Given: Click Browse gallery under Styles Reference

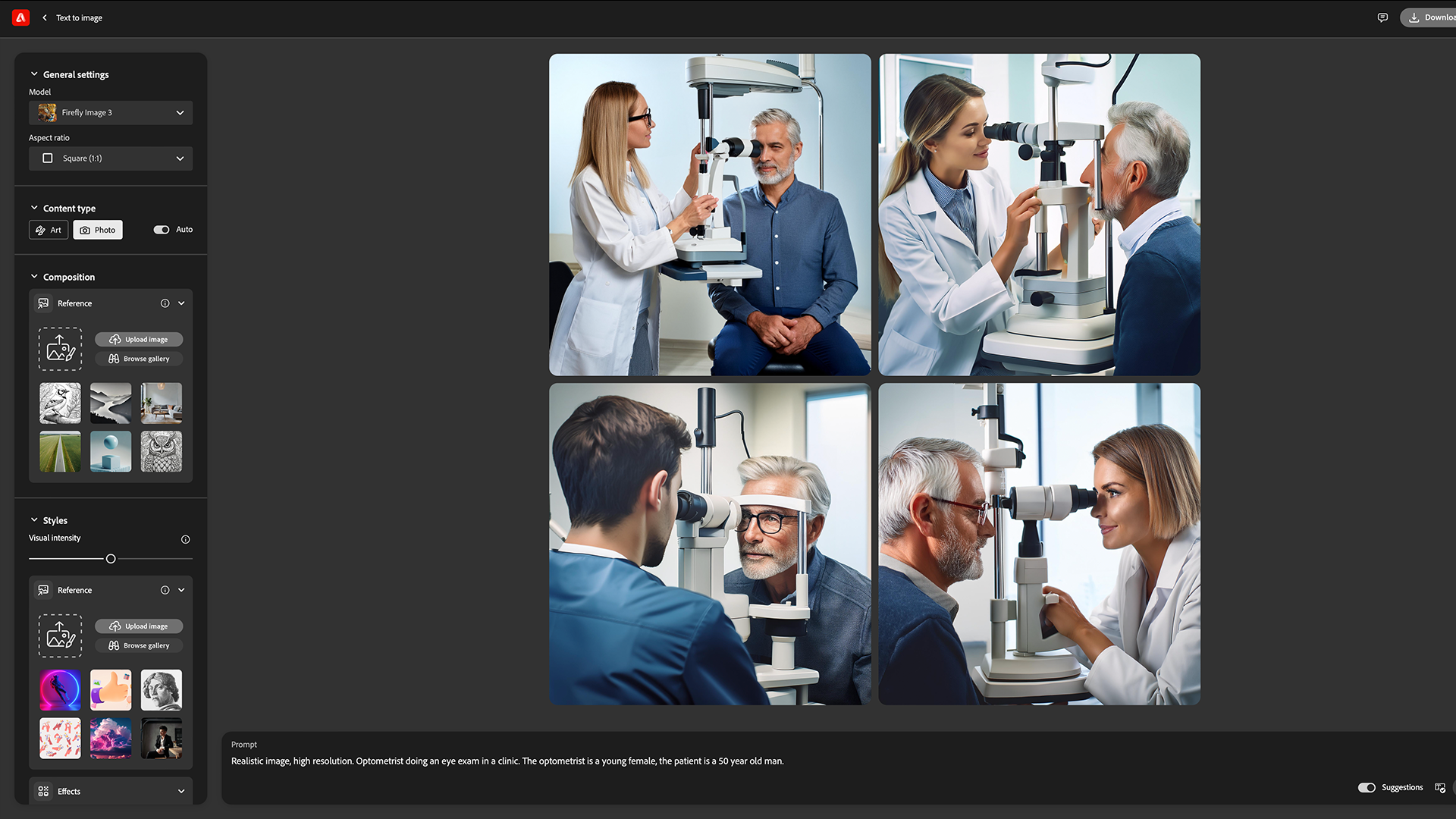Looking at the screenshot, I should click(x=139, y=646).
